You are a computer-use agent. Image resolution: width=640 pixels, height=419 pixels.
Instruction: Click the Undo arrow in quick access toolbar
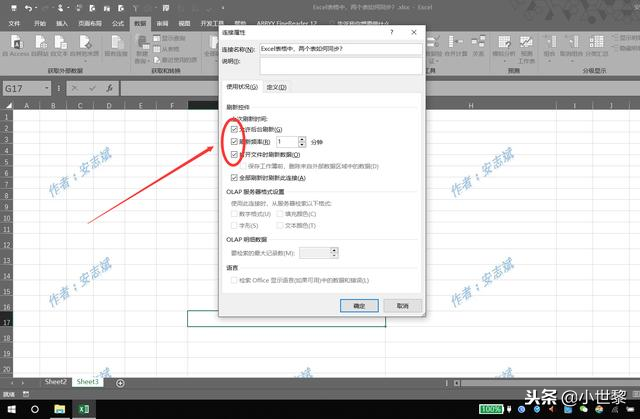(28, 8)
